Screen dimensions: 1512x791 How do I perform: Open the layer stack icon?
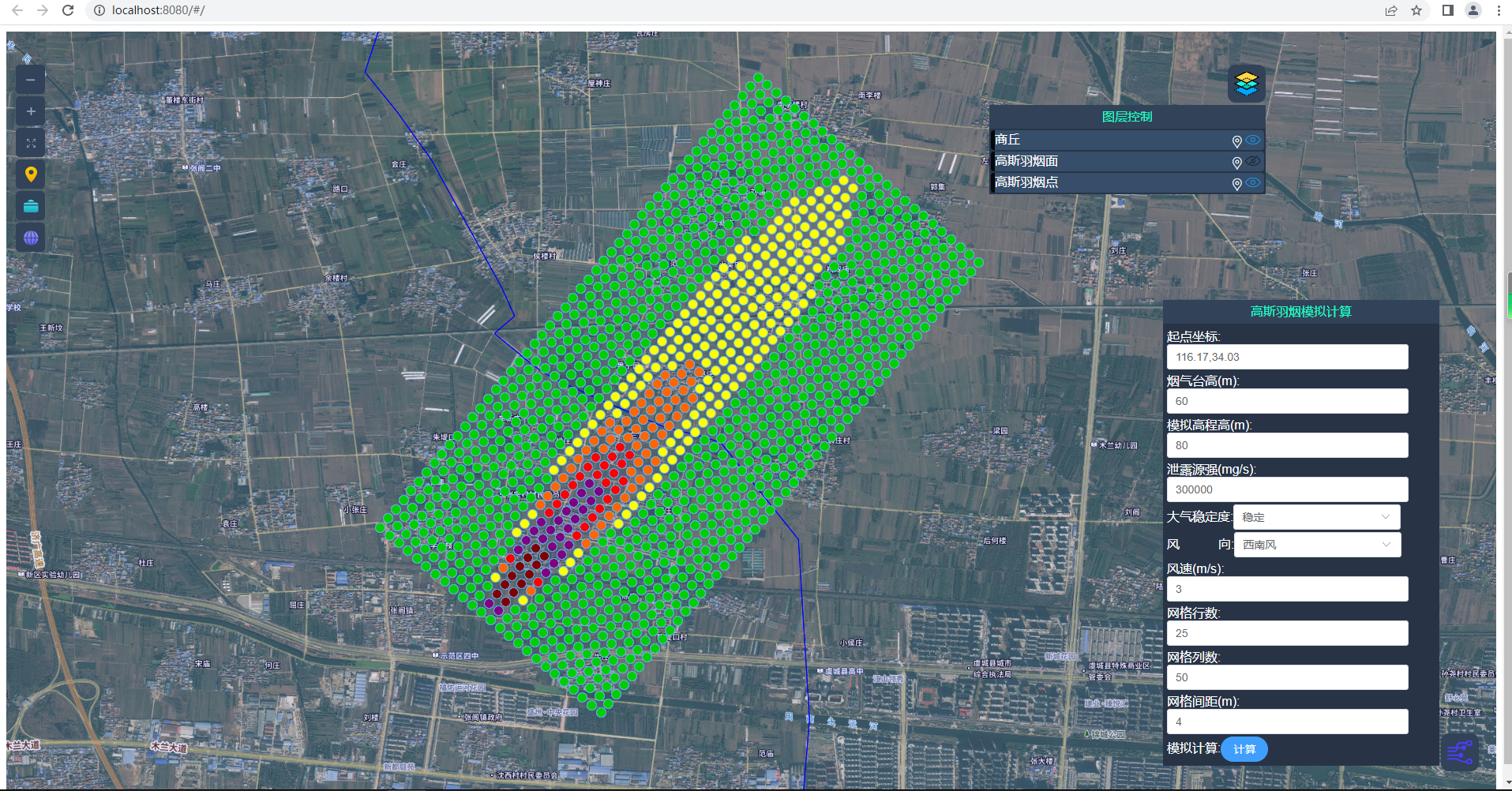[1246, 84]
